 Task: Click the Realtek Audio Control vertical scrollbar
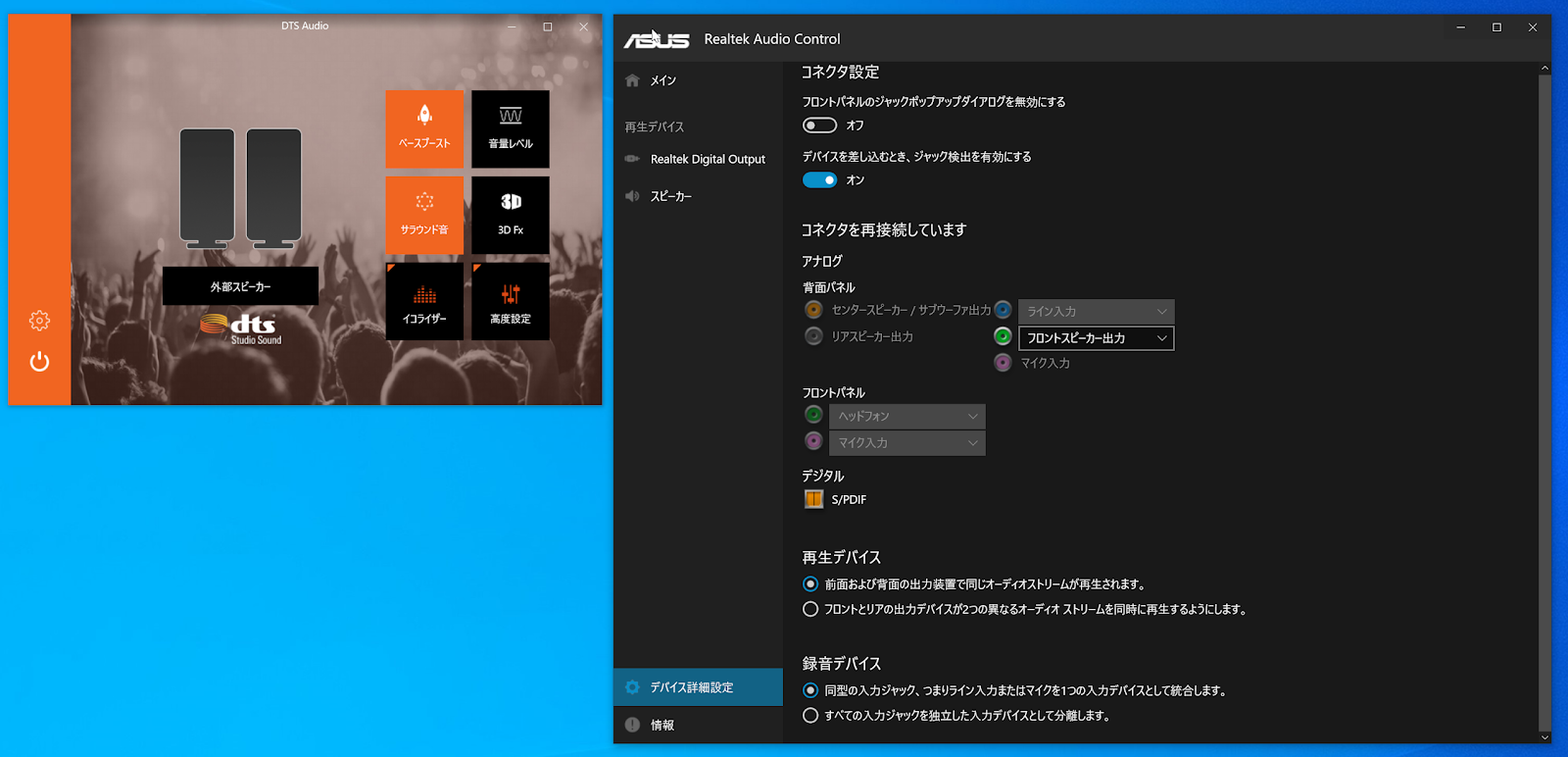tap(1544, 402)
